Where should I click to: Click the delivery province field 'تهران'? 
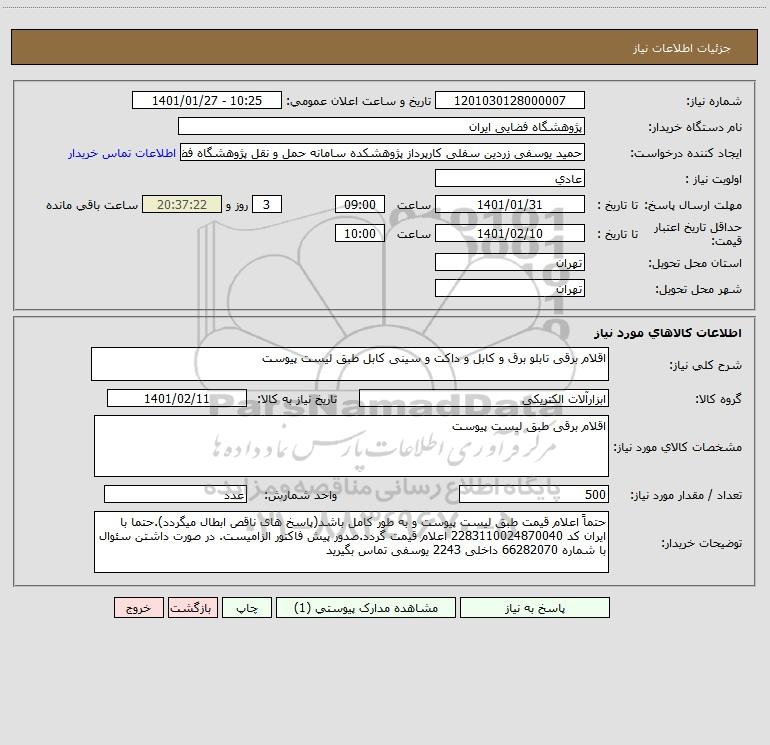(510, 262)
